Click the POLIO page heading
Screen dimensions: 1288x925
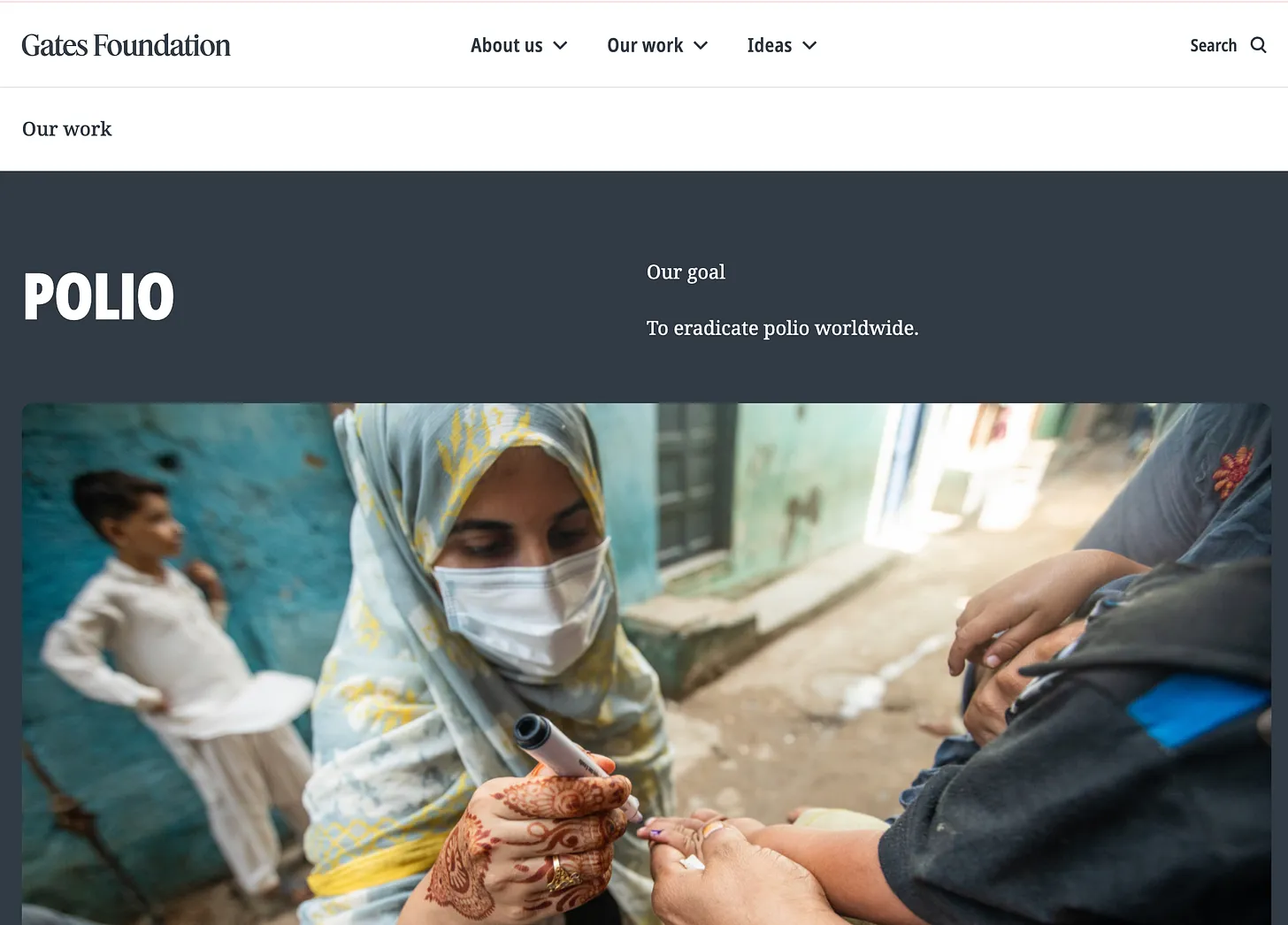tap(98, 296)
